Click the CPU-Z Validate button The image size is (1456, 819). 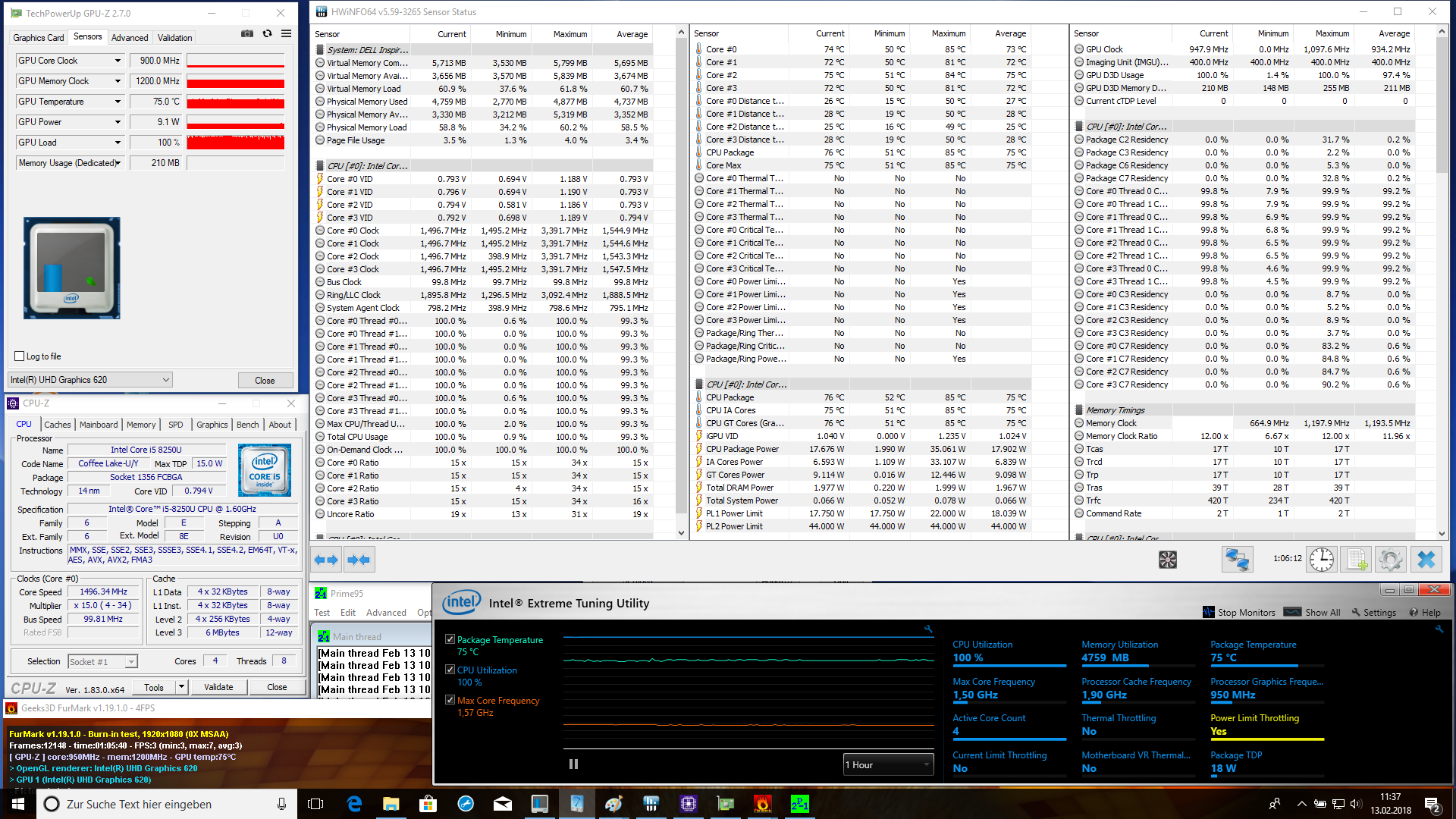(x=218, y=687)
